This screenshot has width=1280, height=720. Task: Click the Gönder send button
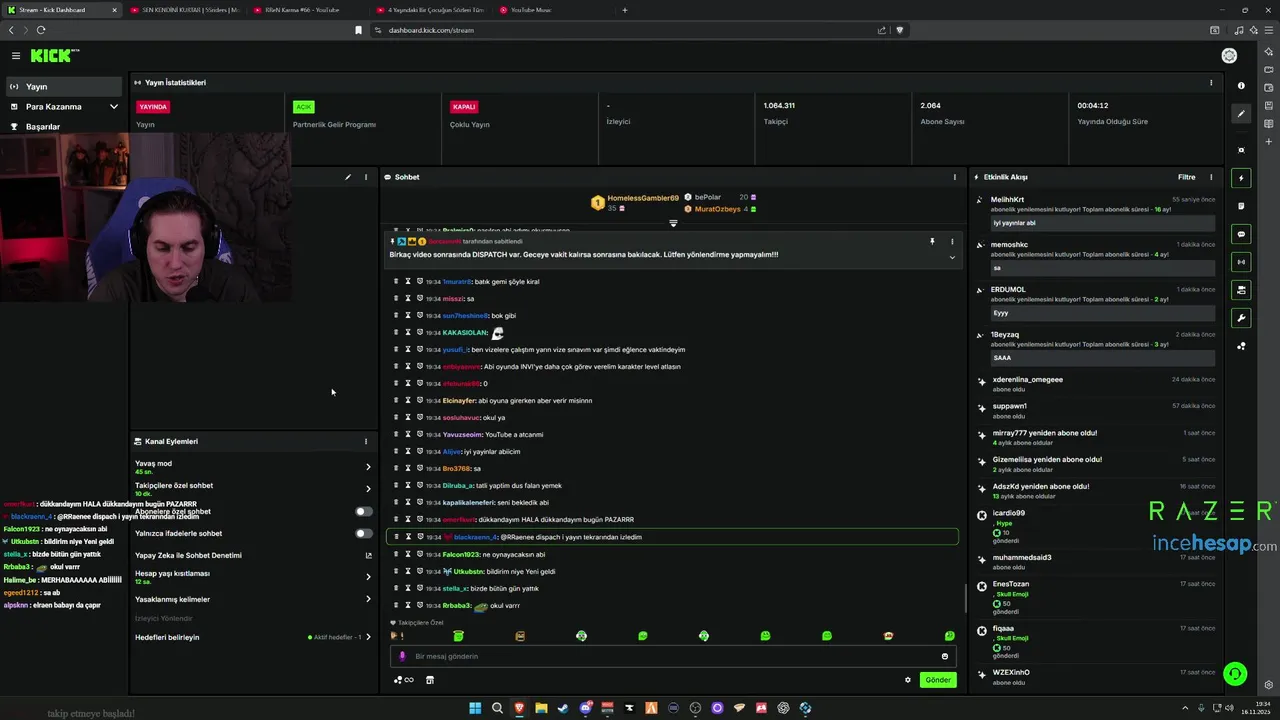coord(938,680)
